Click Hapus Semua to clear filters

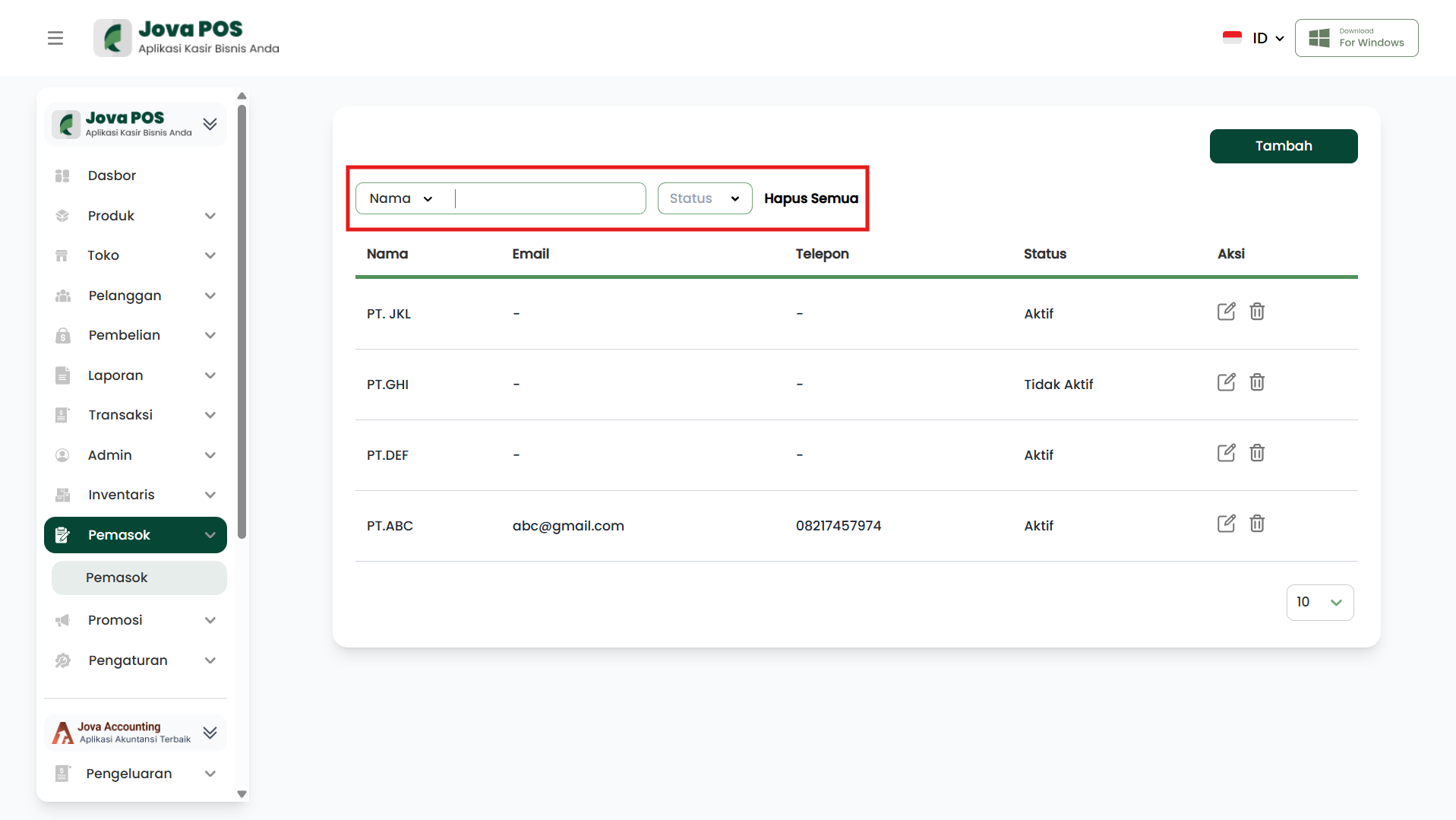(810, 198)
